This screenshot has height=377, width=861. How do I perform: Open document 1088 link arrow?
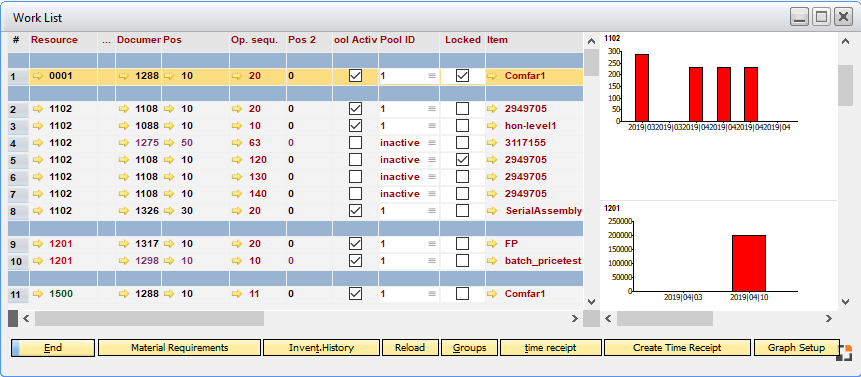(125, 126)
